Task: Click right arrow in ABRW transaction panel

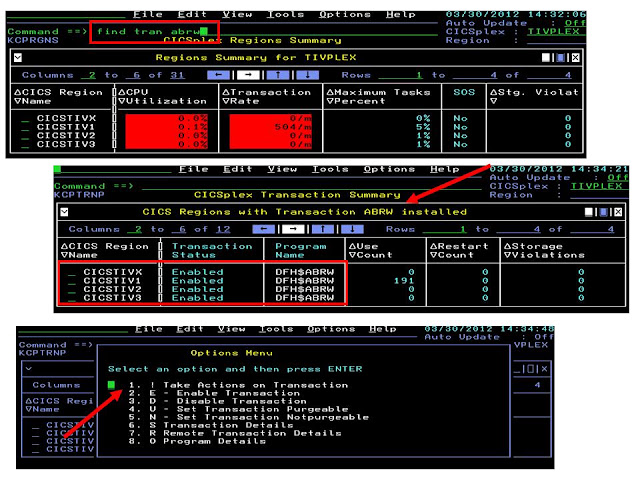Action: (293, 229)
